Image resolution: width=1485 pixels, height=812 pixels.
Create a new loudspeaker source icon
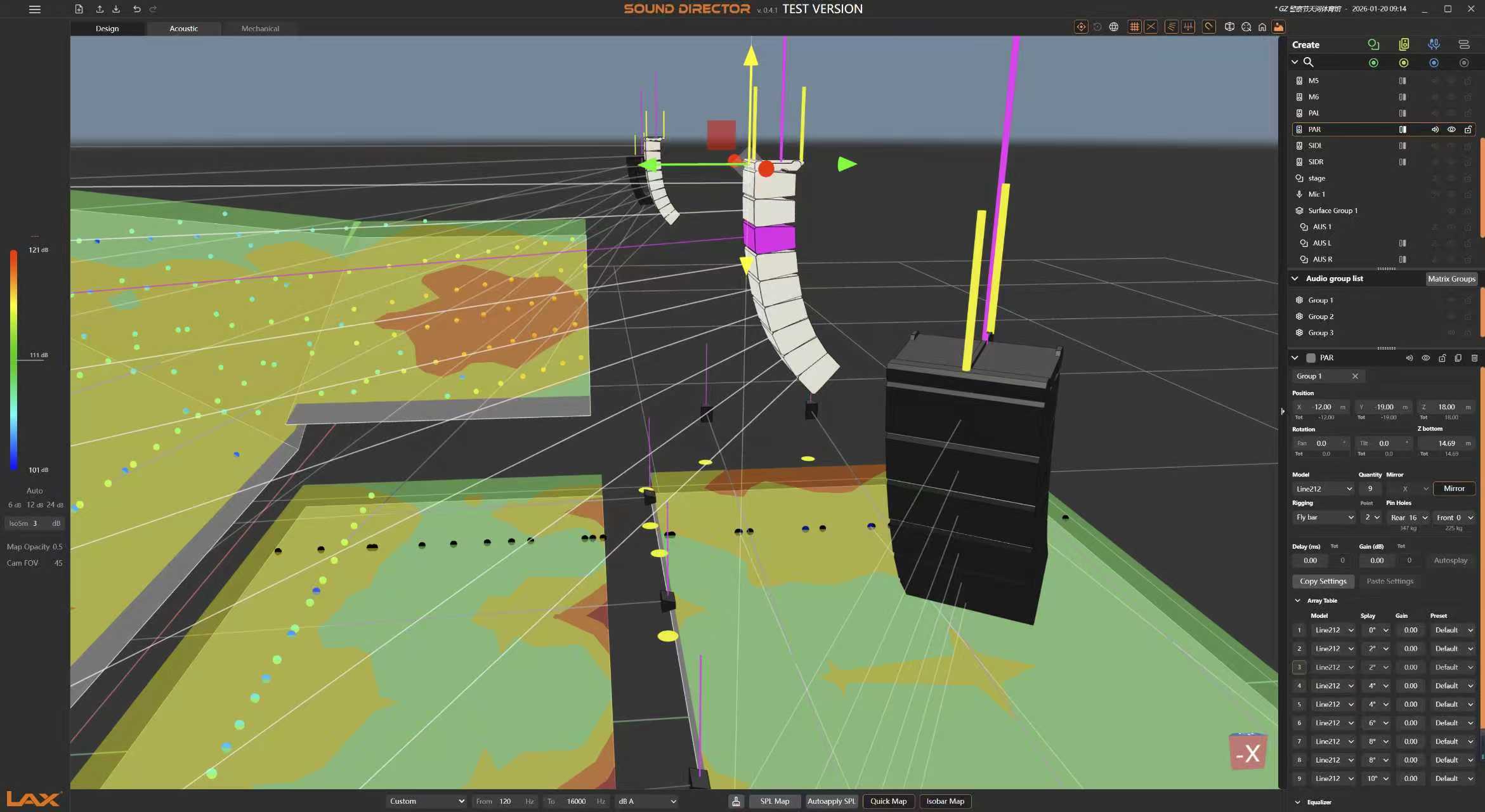[1403, 44]
